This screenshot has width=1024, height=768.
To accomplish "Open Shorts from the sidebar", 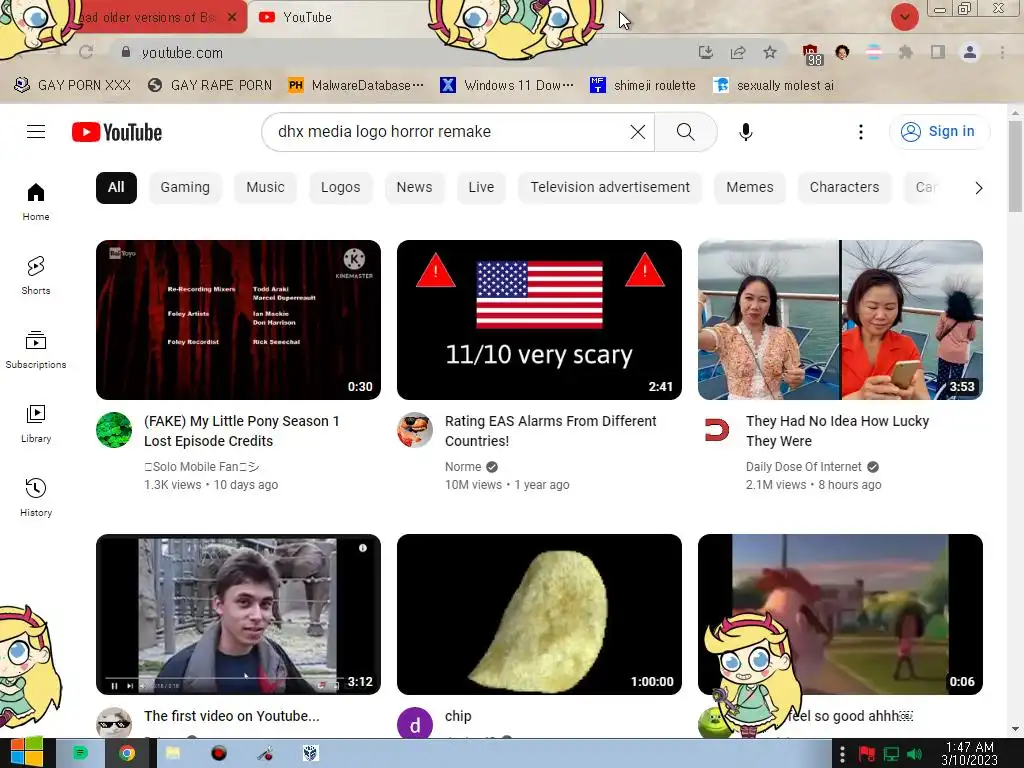I will pyautogui.click(x=36, y=275).
